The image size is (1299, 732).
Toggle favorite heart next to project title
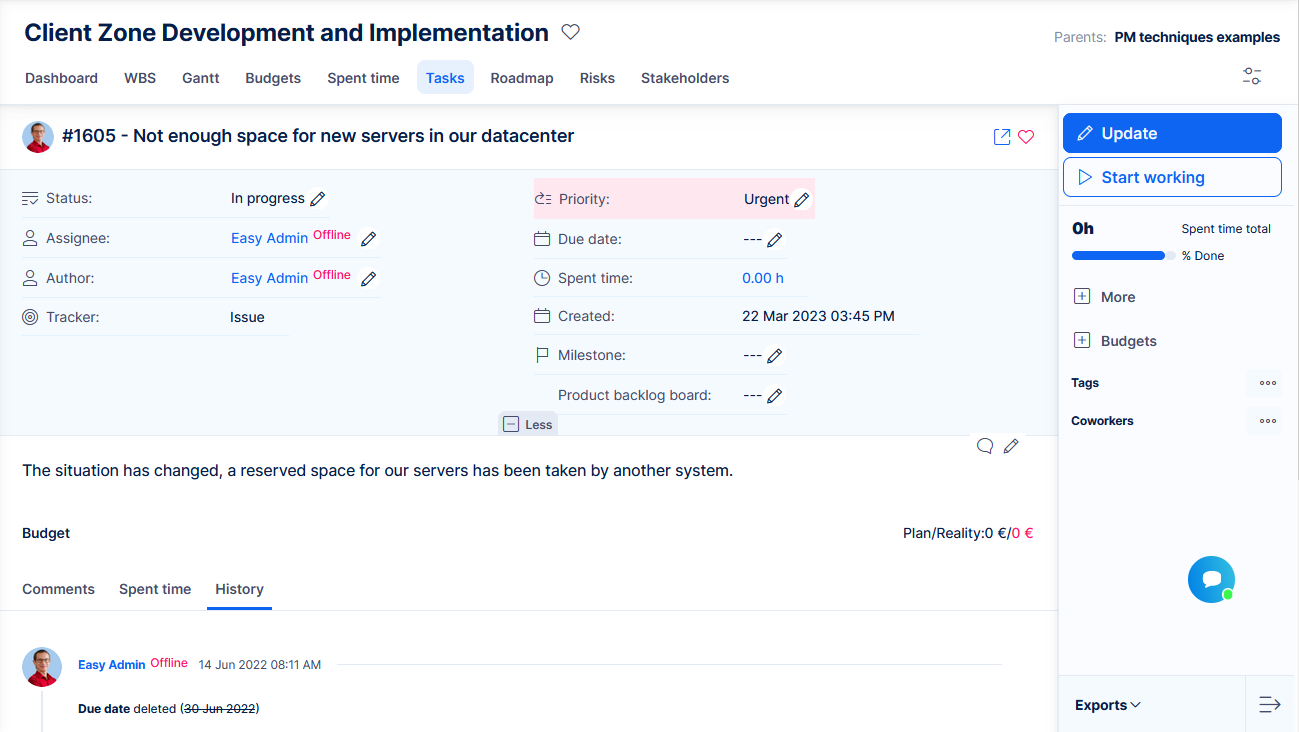[x=570, y=32]
